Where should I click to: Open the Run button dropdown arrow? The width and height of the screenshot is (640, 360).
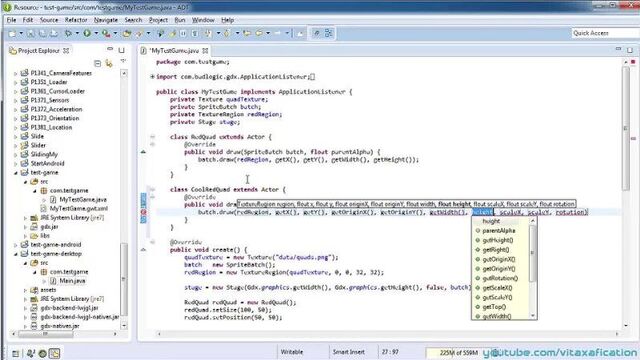click(x=96, y=33)
